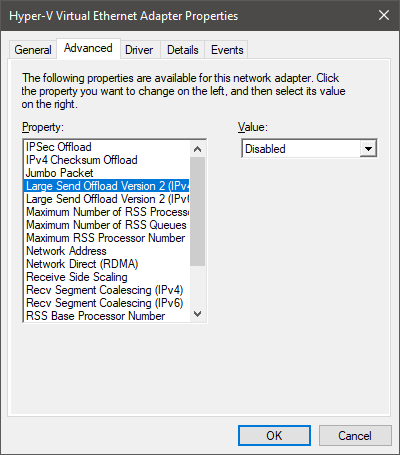Click the Disabled value combo box
The height and width of the screenshot is (455, 400).
pyautogui.click(x=309, y=149)
